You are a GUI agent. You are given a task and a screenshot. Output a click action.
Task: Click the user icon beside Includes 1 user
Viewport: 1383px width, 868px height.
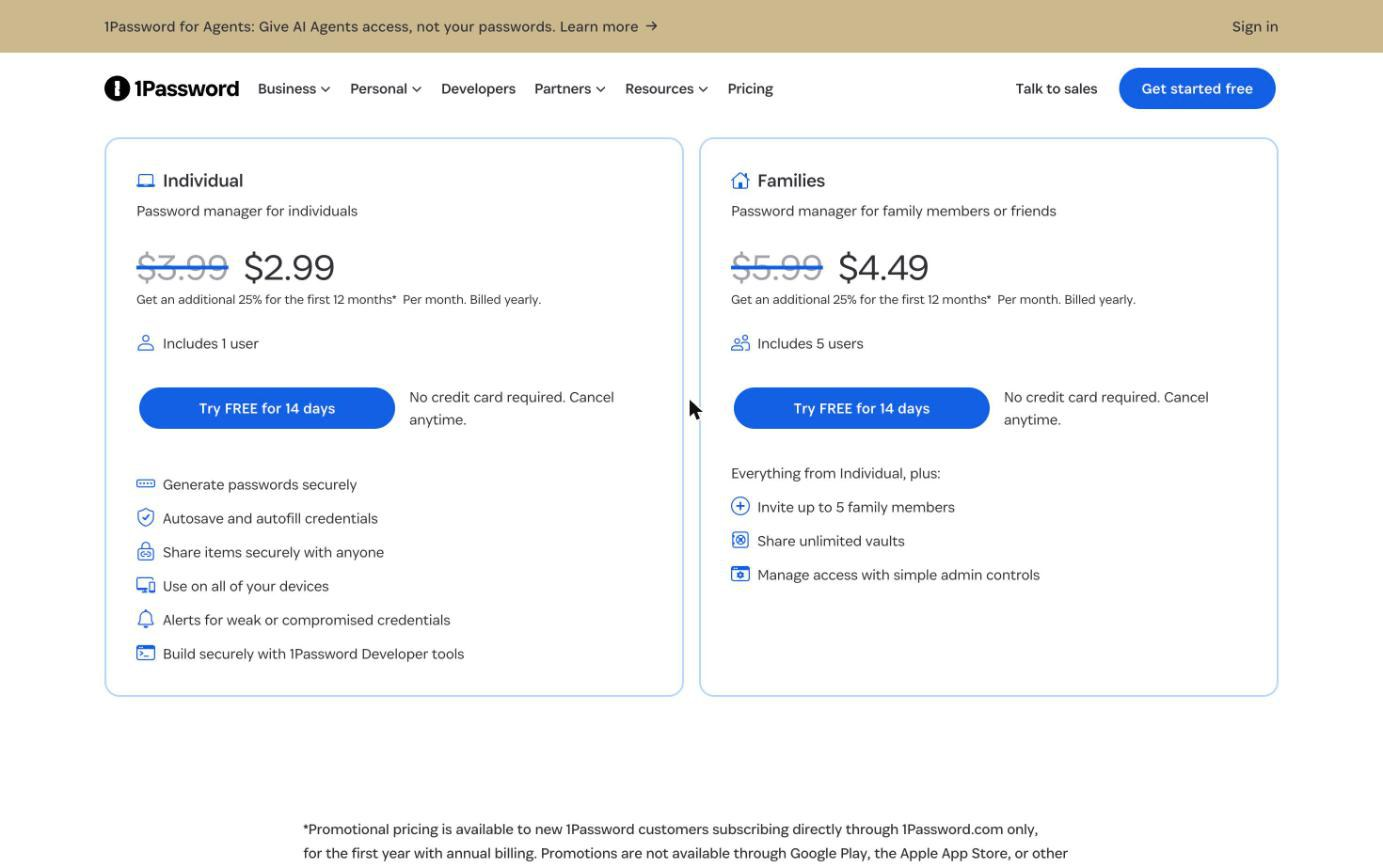point(146,343)
